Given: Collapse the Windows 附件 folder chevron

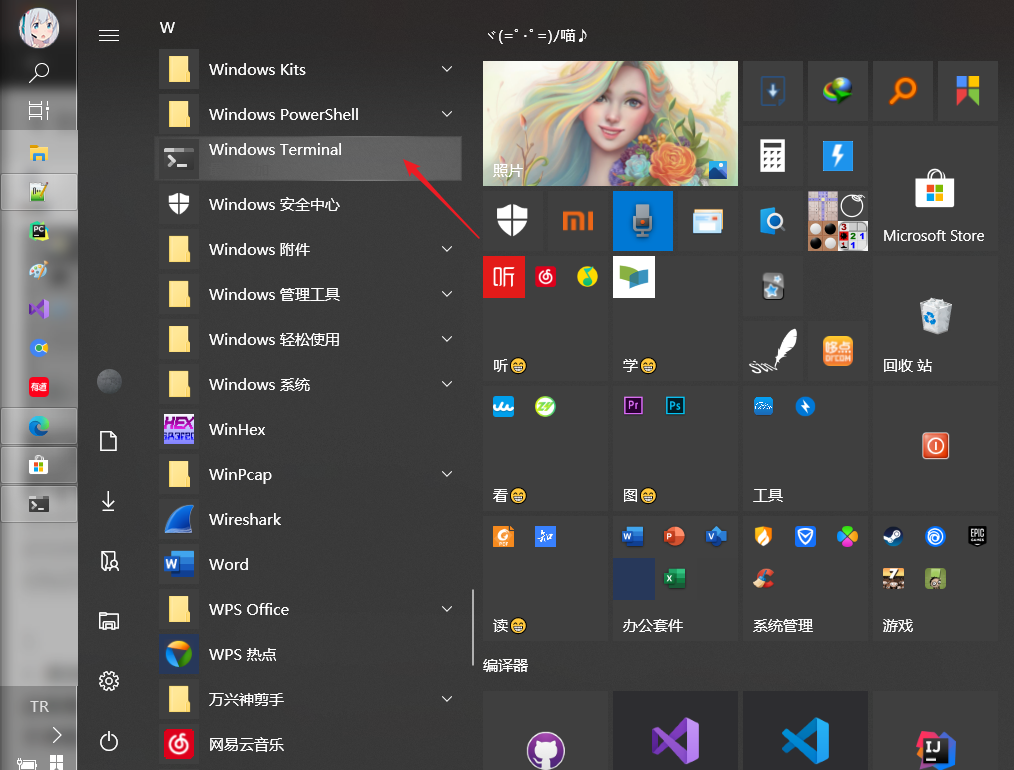Looking at the screenshot, I should pos(447,249).
